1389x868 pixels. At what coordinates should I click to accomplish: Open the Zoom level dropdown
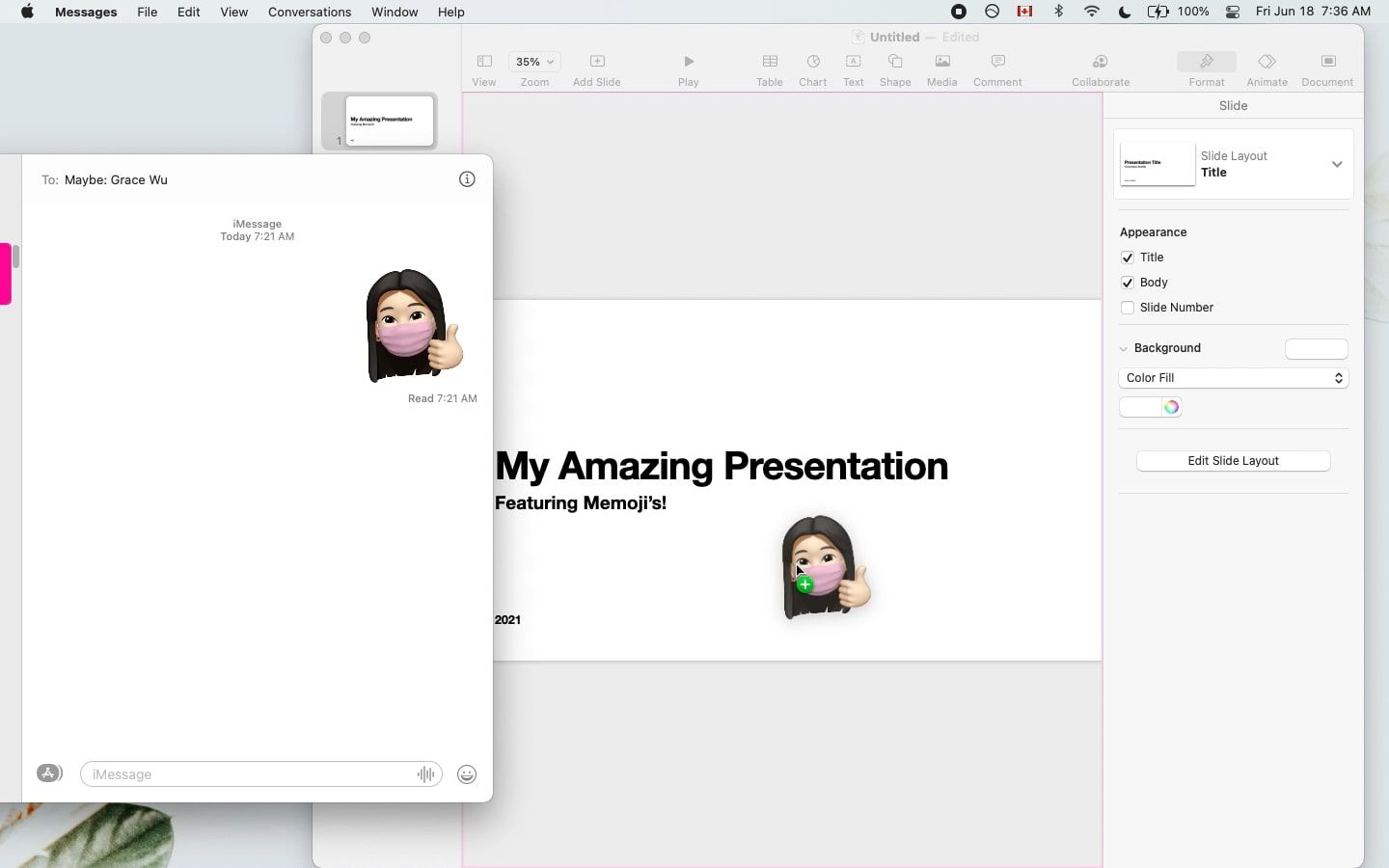(534, 62)
